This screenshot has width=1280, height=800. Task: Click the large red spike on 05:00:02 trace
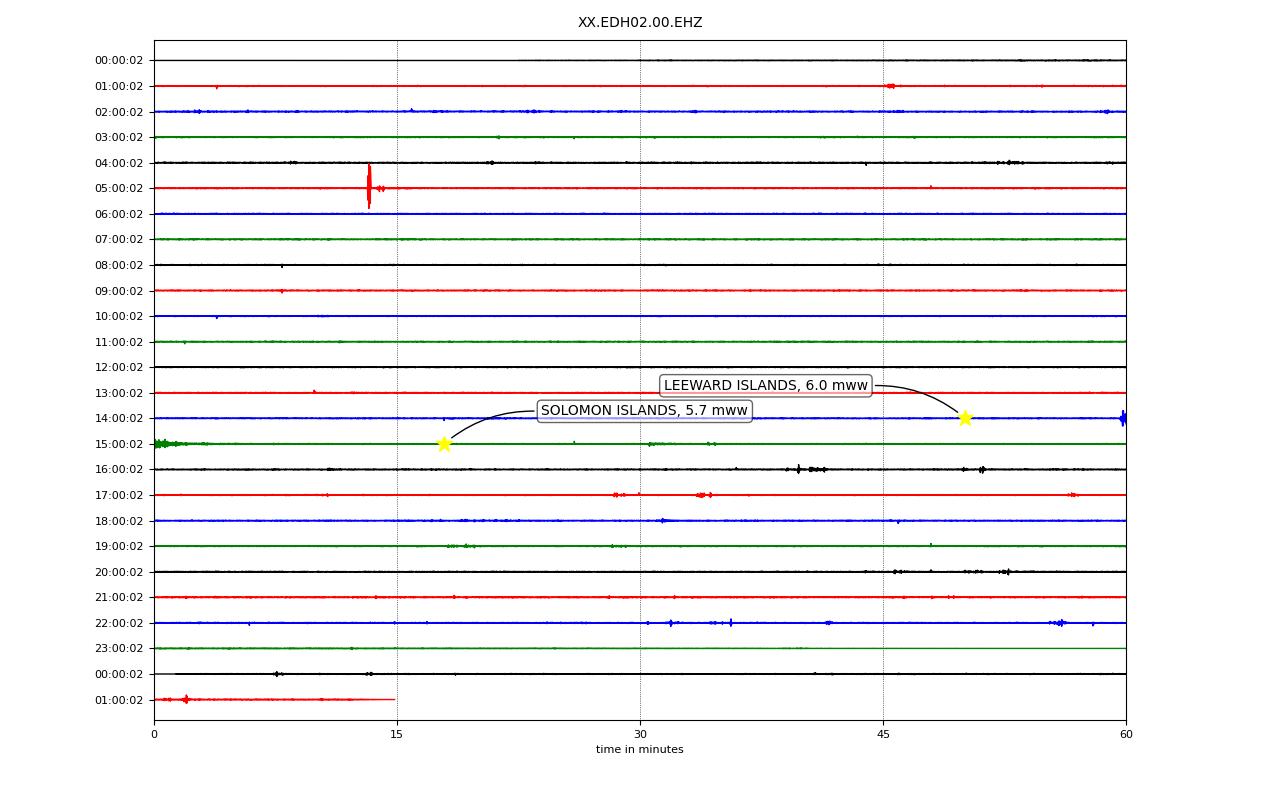[369, 187]
